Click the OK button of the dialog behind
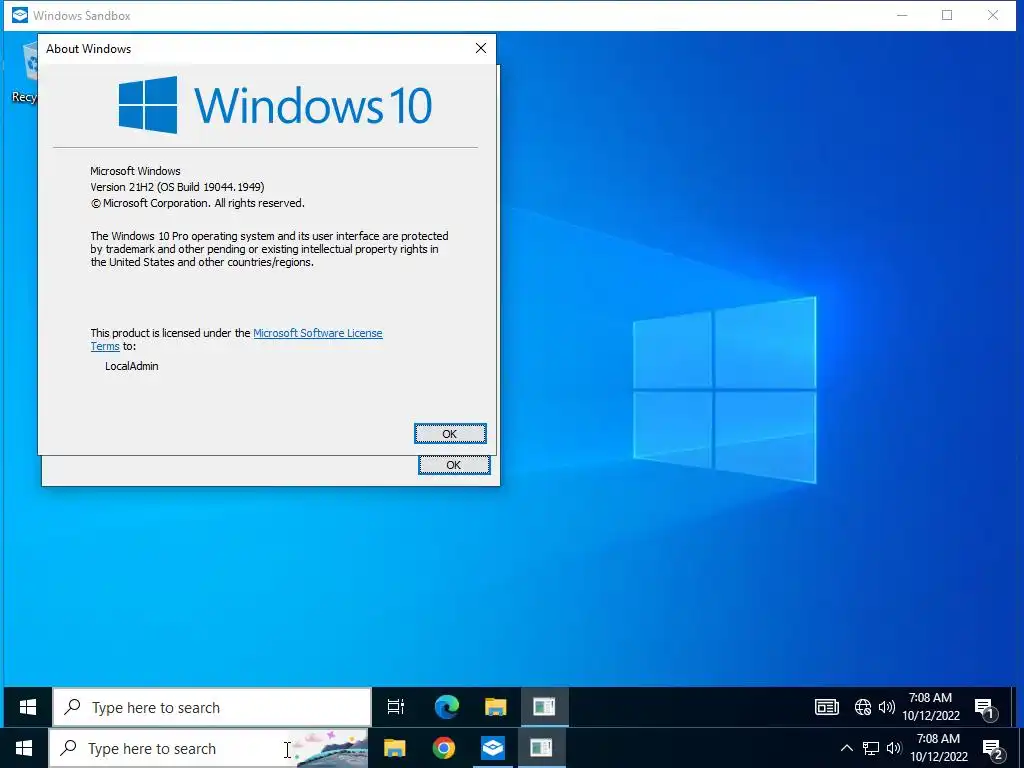 click(x=454, y=465)
